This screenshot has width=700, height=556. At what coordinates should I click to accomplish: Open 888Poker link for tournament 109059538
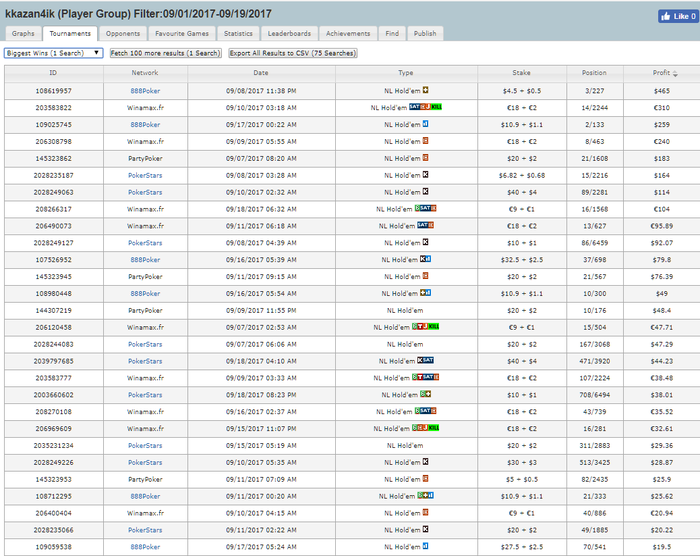click(x=145, y=547)
